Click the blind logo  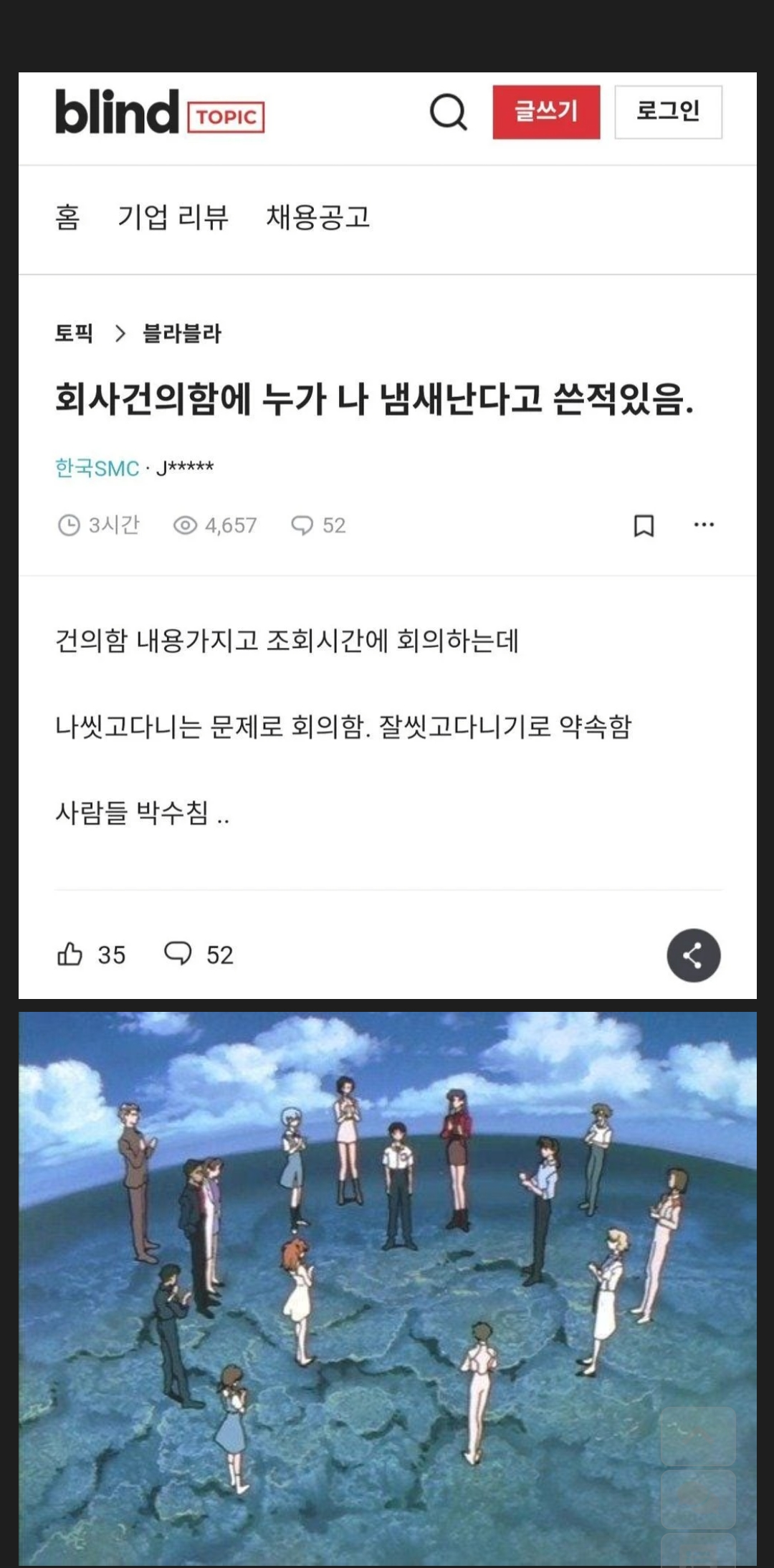[117, 112]
